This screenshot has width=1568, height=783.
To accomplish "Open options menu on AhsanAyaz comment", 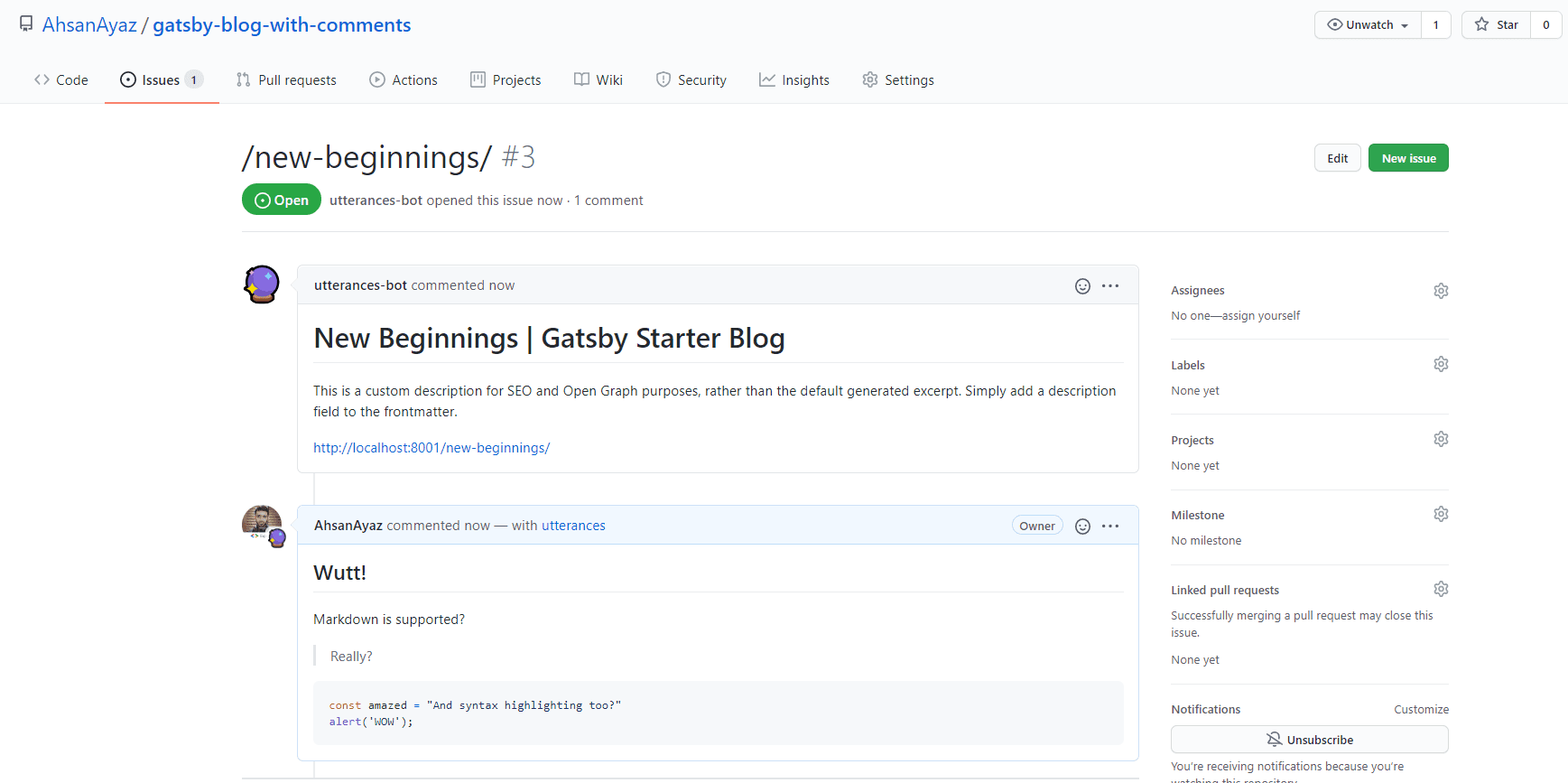I will [1110, 527].
